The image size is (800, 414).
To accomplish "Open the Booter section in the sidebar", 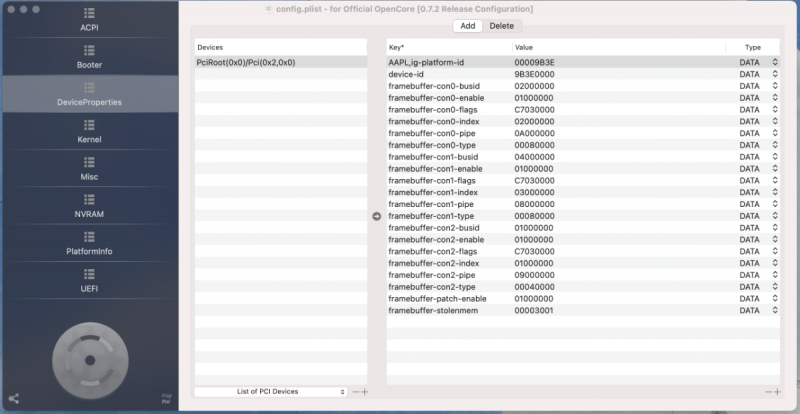I will click(x=89, y=57).
